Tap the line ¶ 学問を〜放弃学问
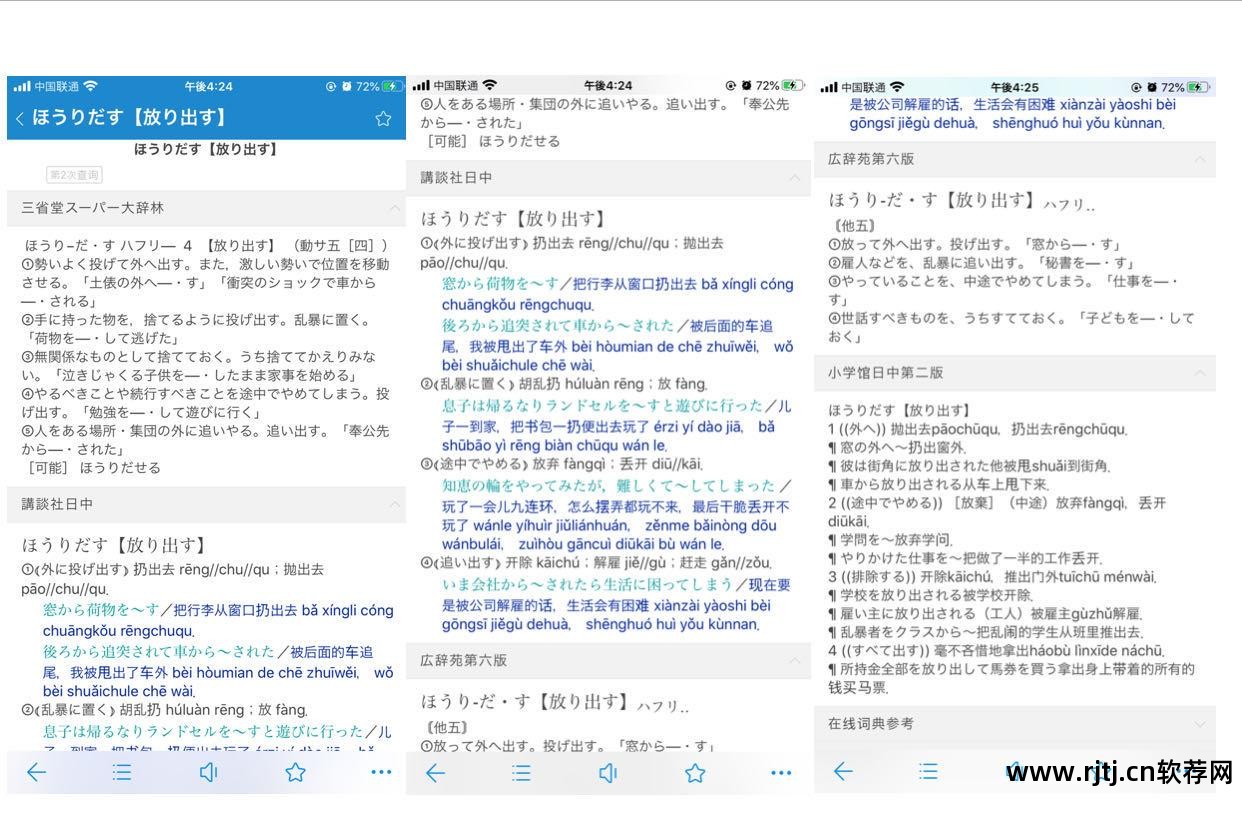 [x=891, y=540]
